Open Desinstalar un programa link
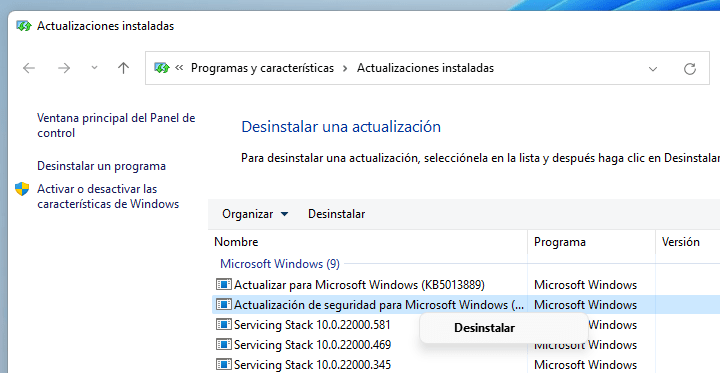The image size is (720, 373). (101, 166)
